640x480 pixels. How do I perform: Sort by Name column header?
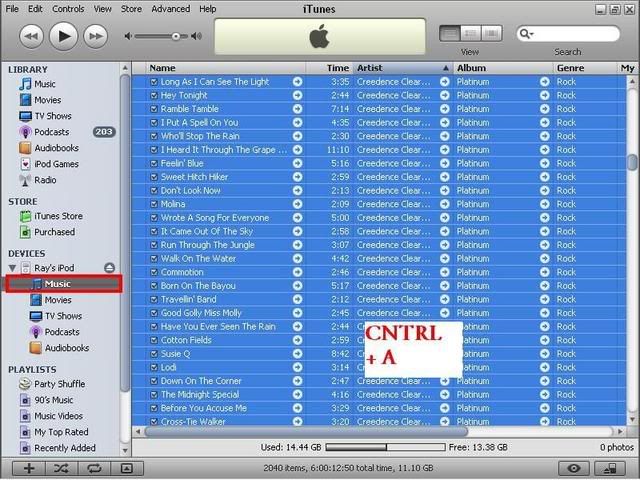pyautogui.click(x=226, y=68)
